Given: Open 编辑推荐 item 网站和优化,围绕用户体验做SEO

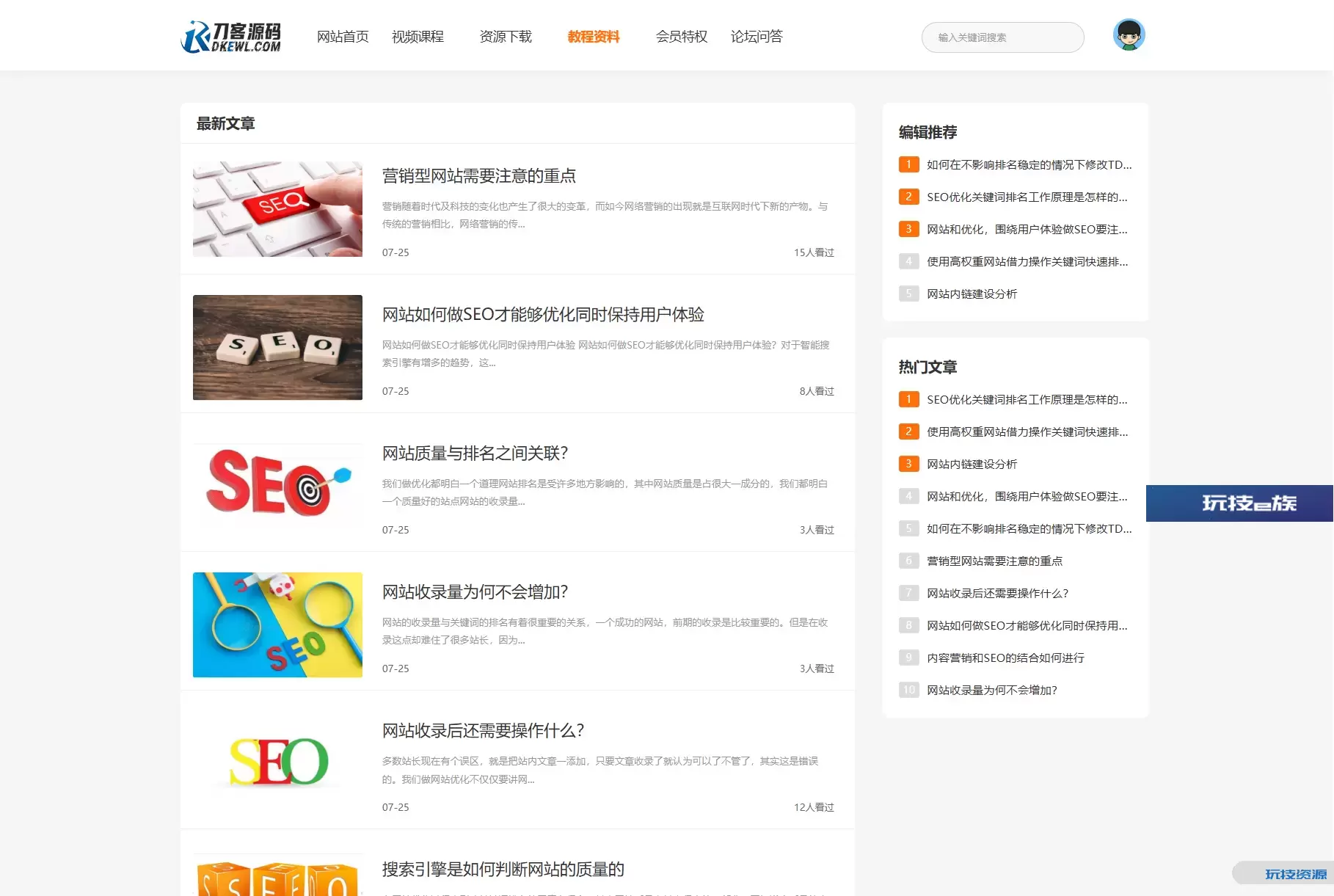Looking at the screenshot, I should (1027, 229).
